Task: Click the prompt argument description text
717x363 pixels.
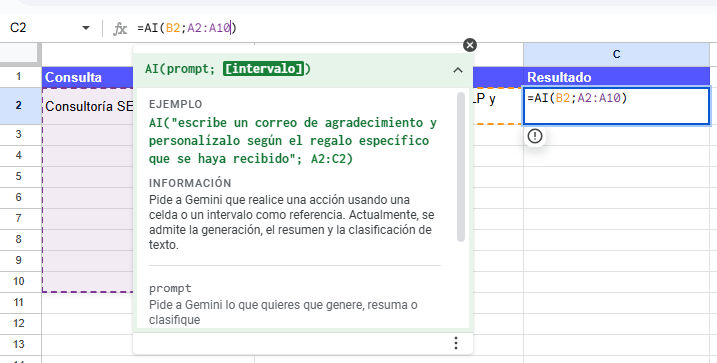Action: click(x=283, y=312)
